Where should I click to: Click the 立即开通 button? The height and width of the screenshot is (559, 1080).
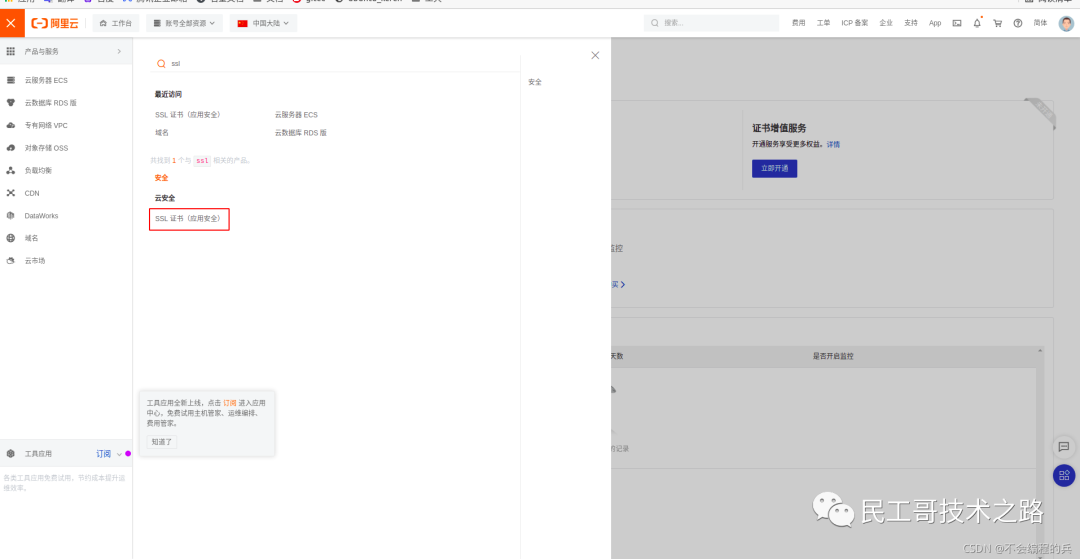774,168
